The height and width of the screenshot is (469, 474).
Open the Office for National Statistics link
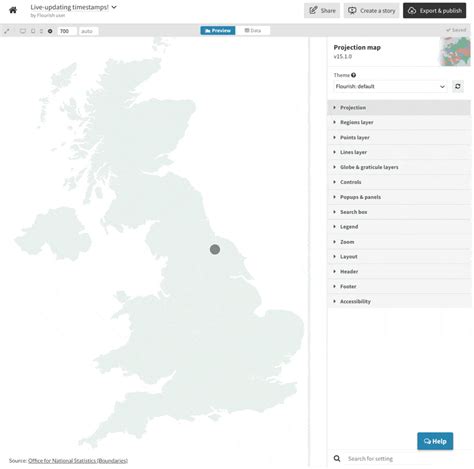[x=78, y=461]
